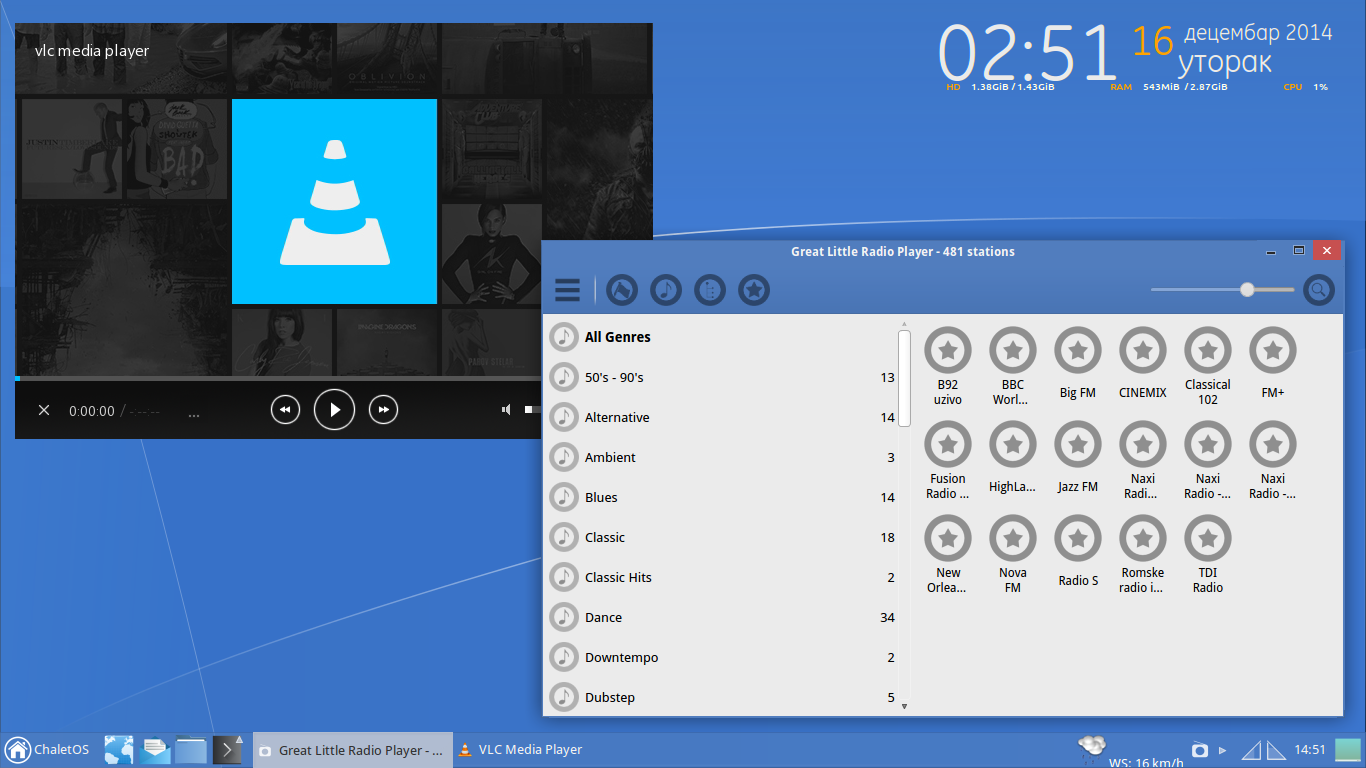Select Nova FM station icon

tap(1013, 538)
